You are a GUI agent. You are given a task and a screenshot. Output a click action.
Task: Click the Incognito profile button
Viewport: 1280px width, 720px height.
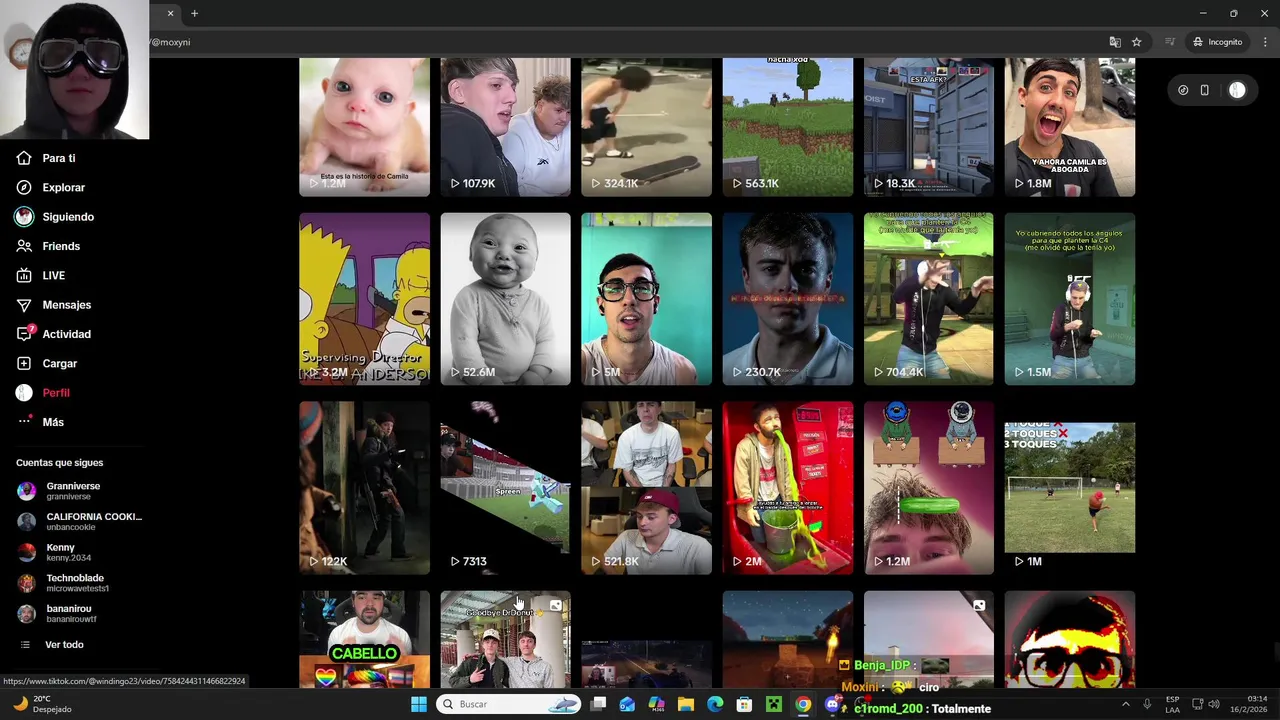pos(1217,42)
